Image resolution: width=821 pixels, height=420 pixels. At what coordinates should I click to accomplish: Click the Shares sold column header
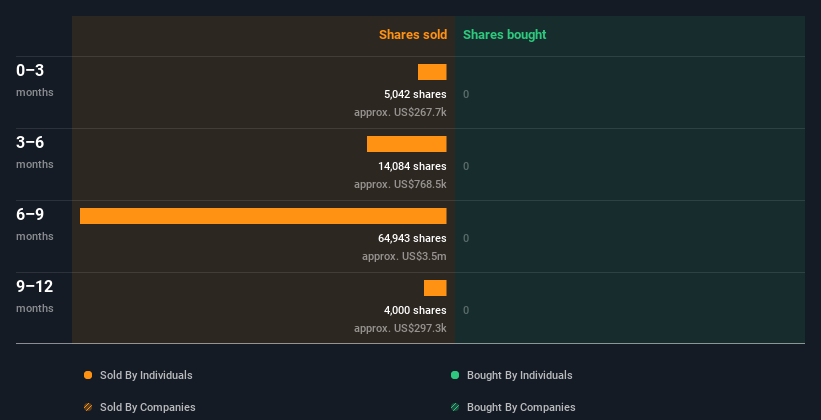point(413,35)
